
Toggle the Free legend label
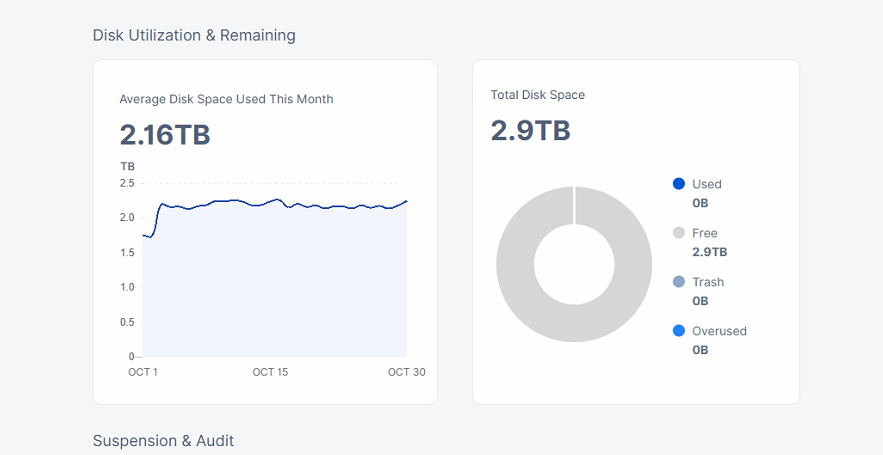(705, 233)
